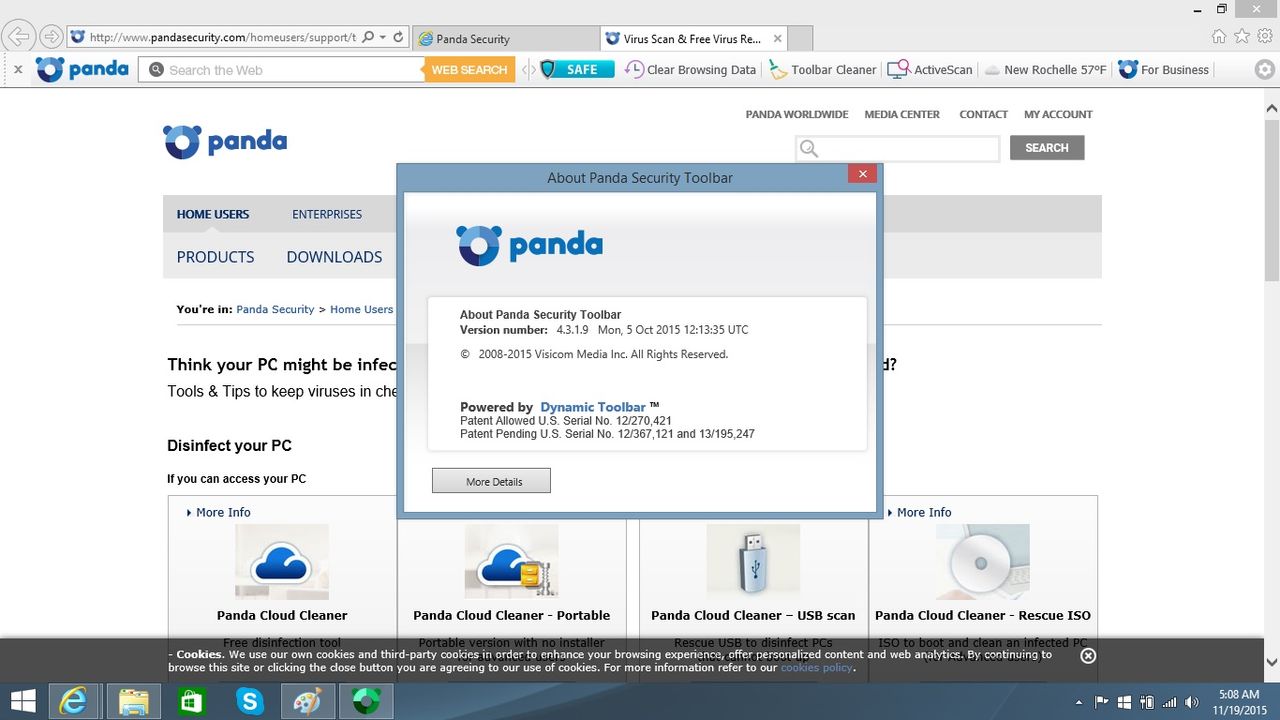Open File Explorer from the taskbar
This screenshot has width=1280, height=720.
(x=133, y=701)
